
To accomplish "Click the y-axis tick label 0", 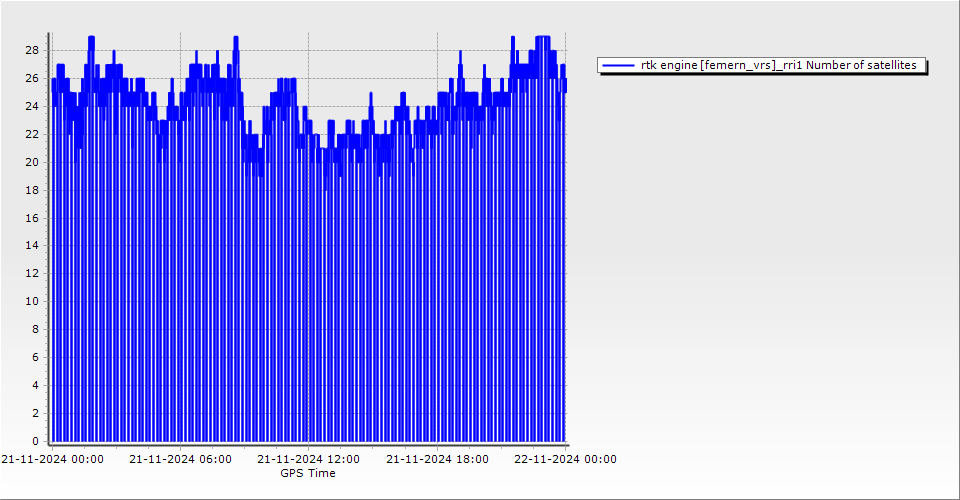I will (35, 441).
